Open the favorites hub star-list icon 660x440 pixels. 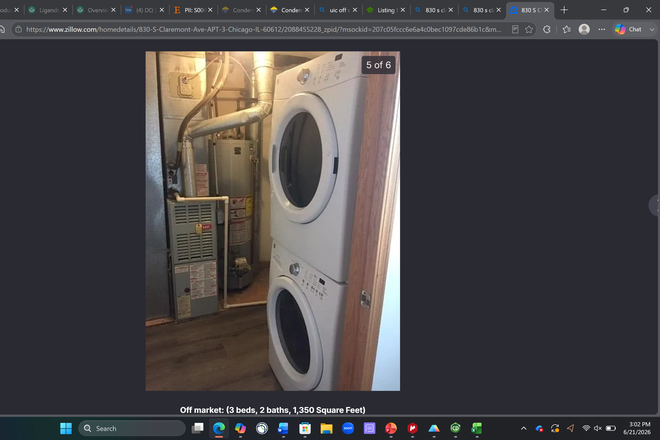coord(567,29)
